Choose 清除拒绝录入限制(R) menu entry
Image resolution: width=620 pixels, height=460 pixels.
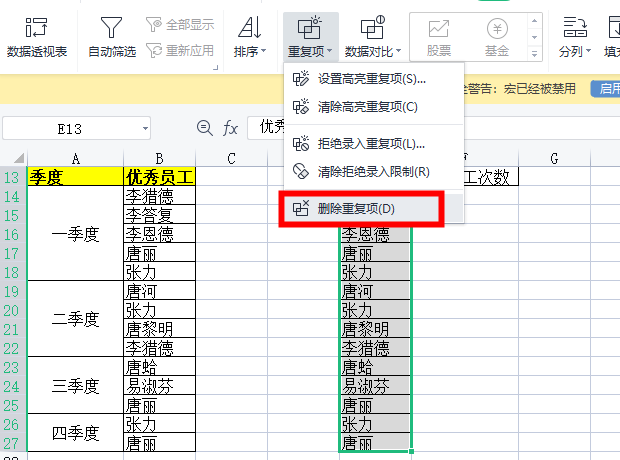373,172
